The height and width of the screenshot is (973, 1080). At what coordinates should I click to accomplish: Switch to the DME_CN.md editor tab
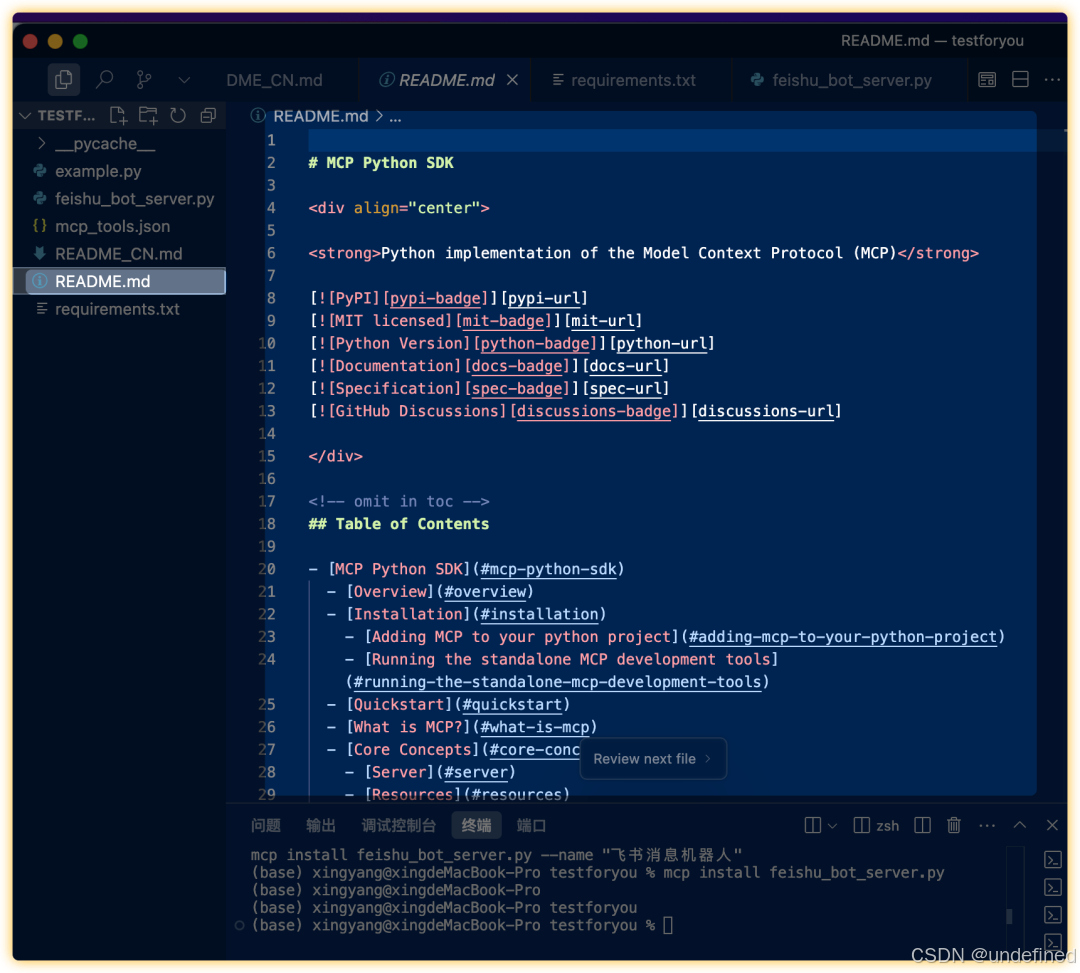point(274,80)
